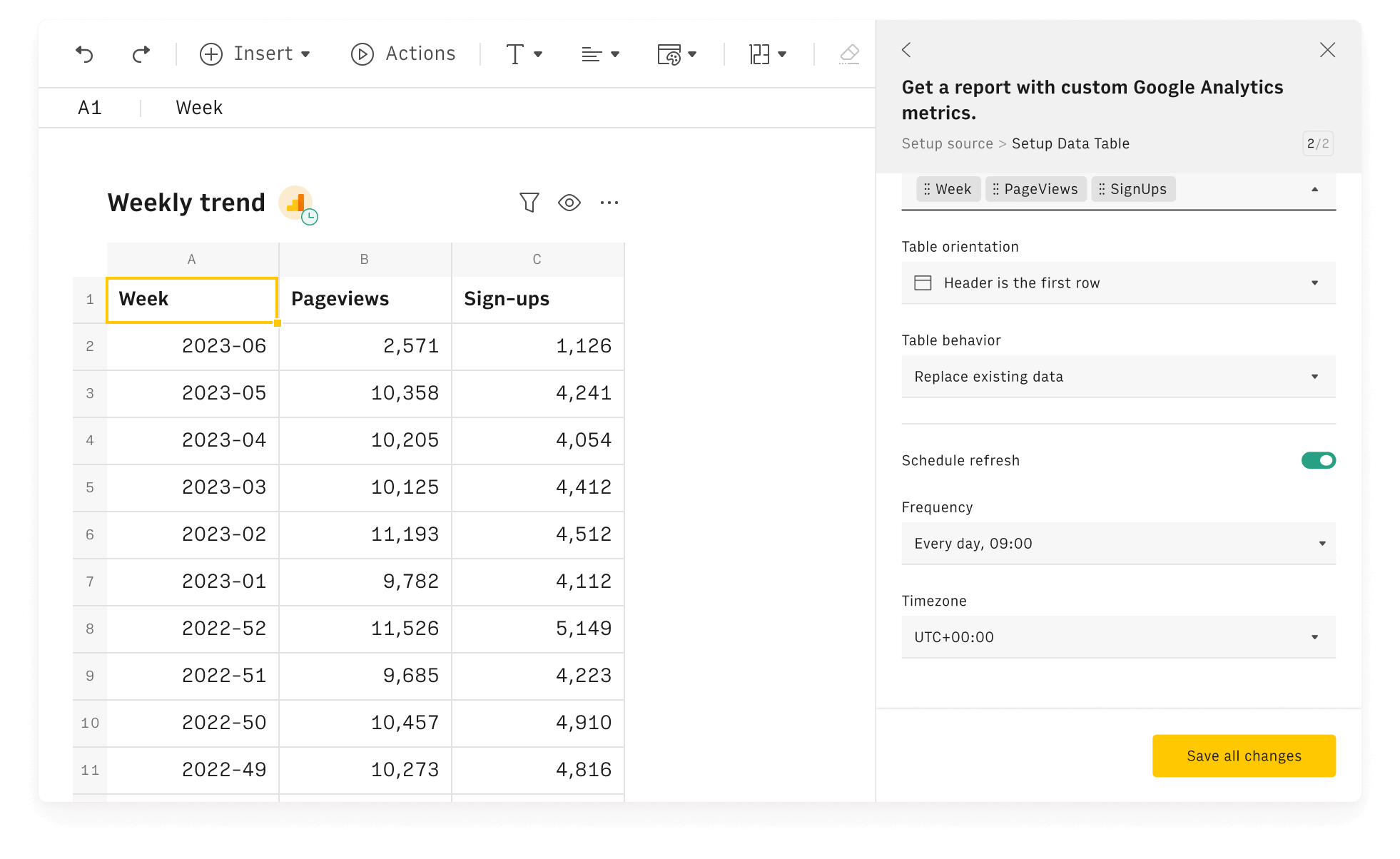
Task: Select cell with 2023-03
Action: (x=193, y=487)
